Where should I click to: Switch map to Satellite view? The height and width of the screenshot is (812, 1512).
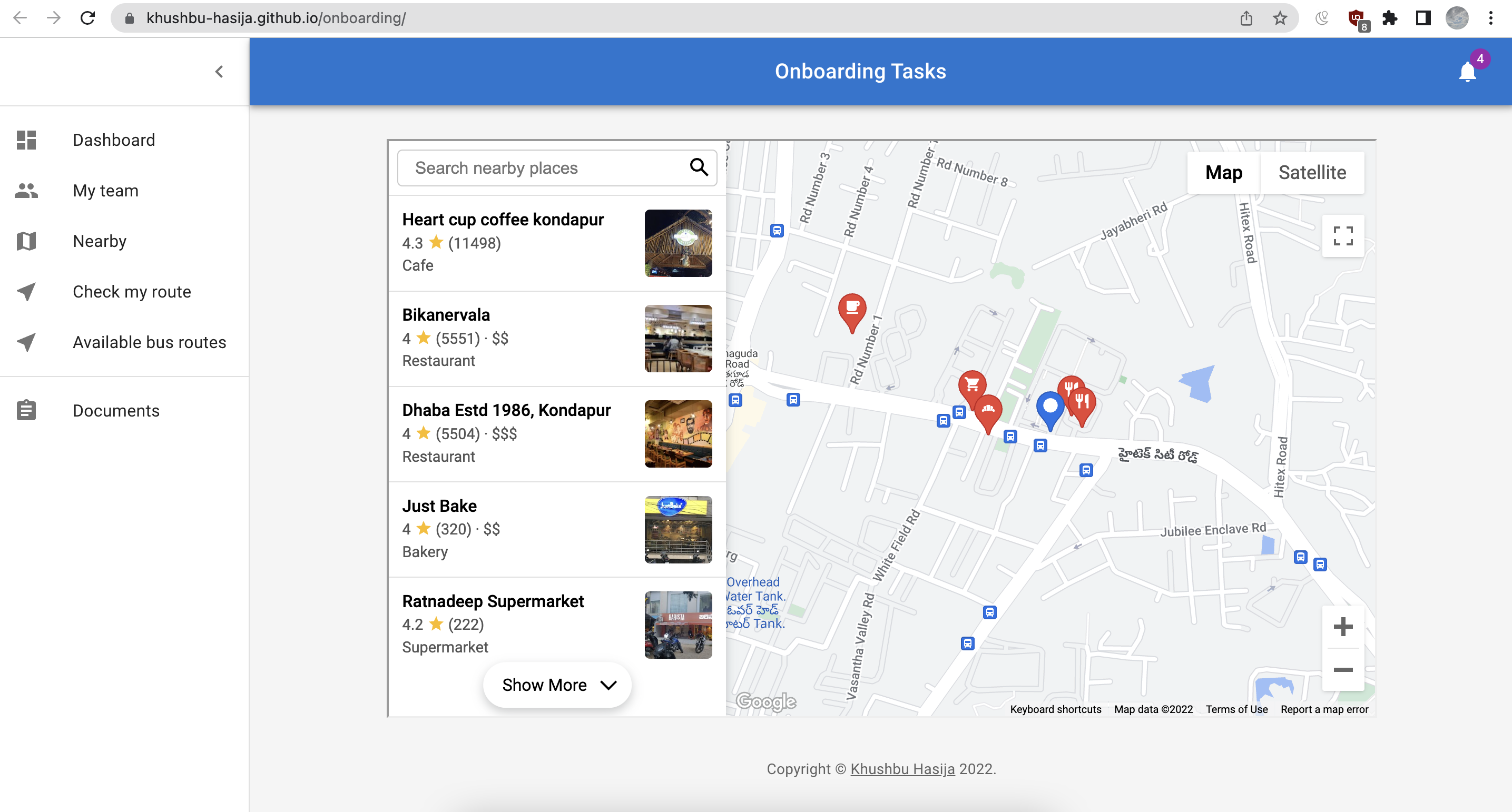point(1312,173)
